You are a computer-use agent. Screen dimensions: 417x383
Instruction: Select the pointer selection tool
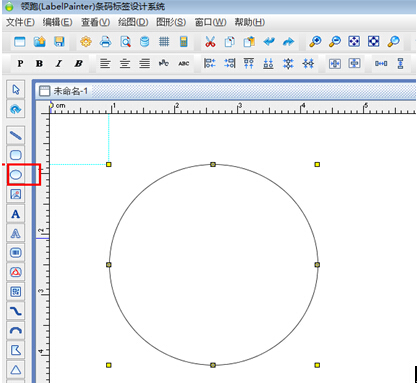click(x=16, y=89)
